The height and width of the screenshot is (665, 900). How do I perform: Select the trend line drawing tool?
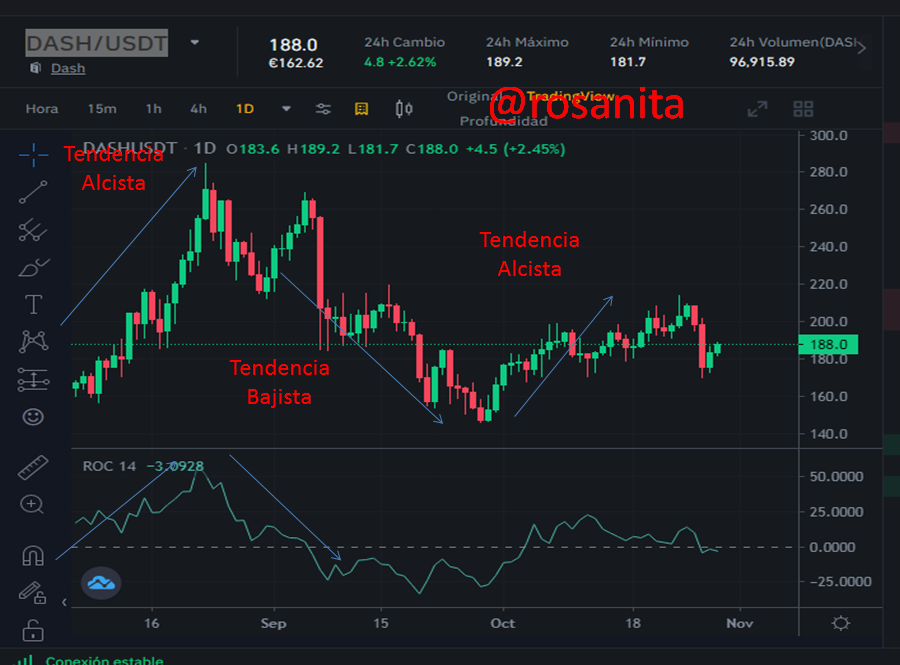click(x=33, y=192)
